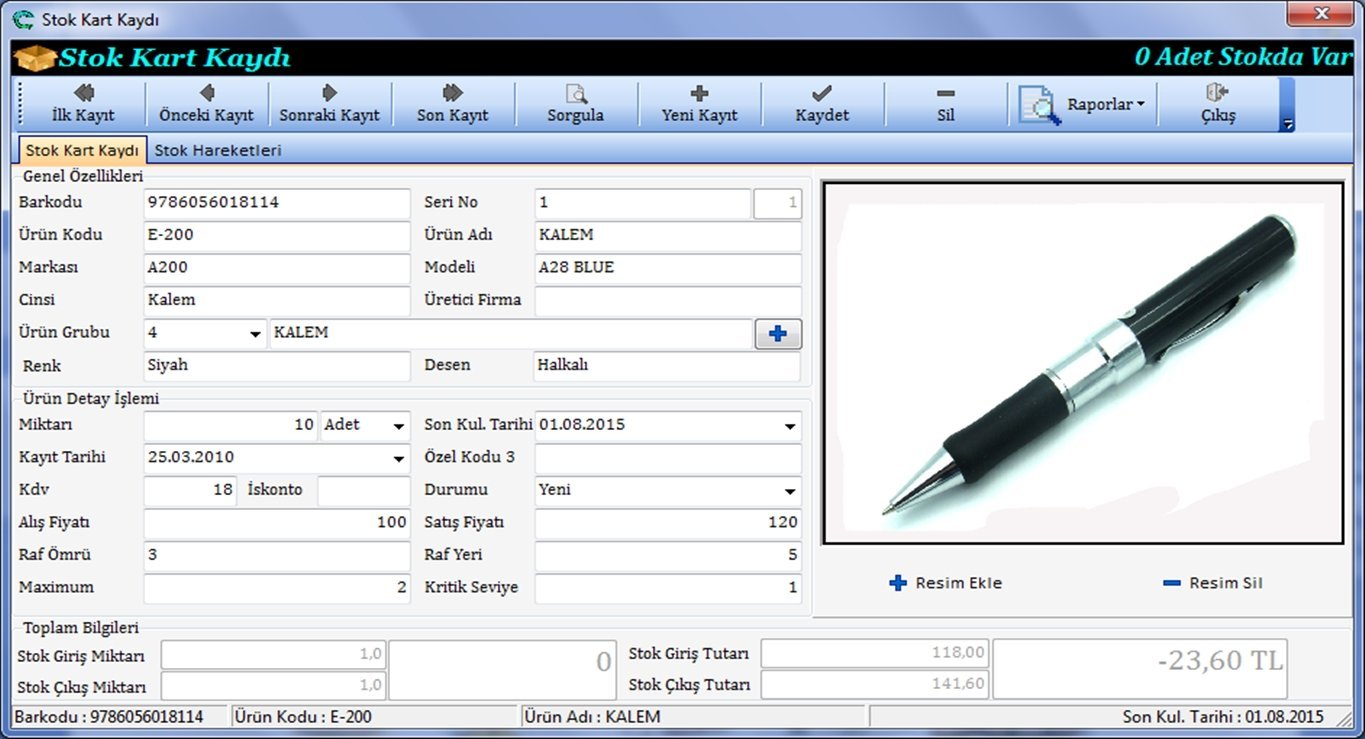Viewport: 1365px width, 739px height.
Task: Add product group with blue plus button
Action: [x=777, y=334]
